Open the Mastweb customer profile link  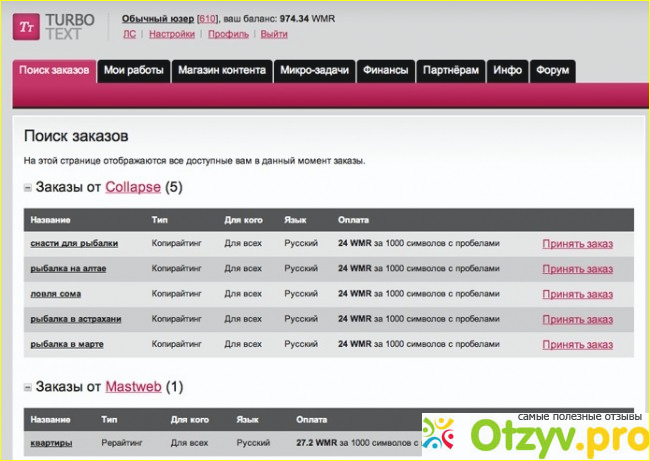pyautogui.click(x=133, y=386)
